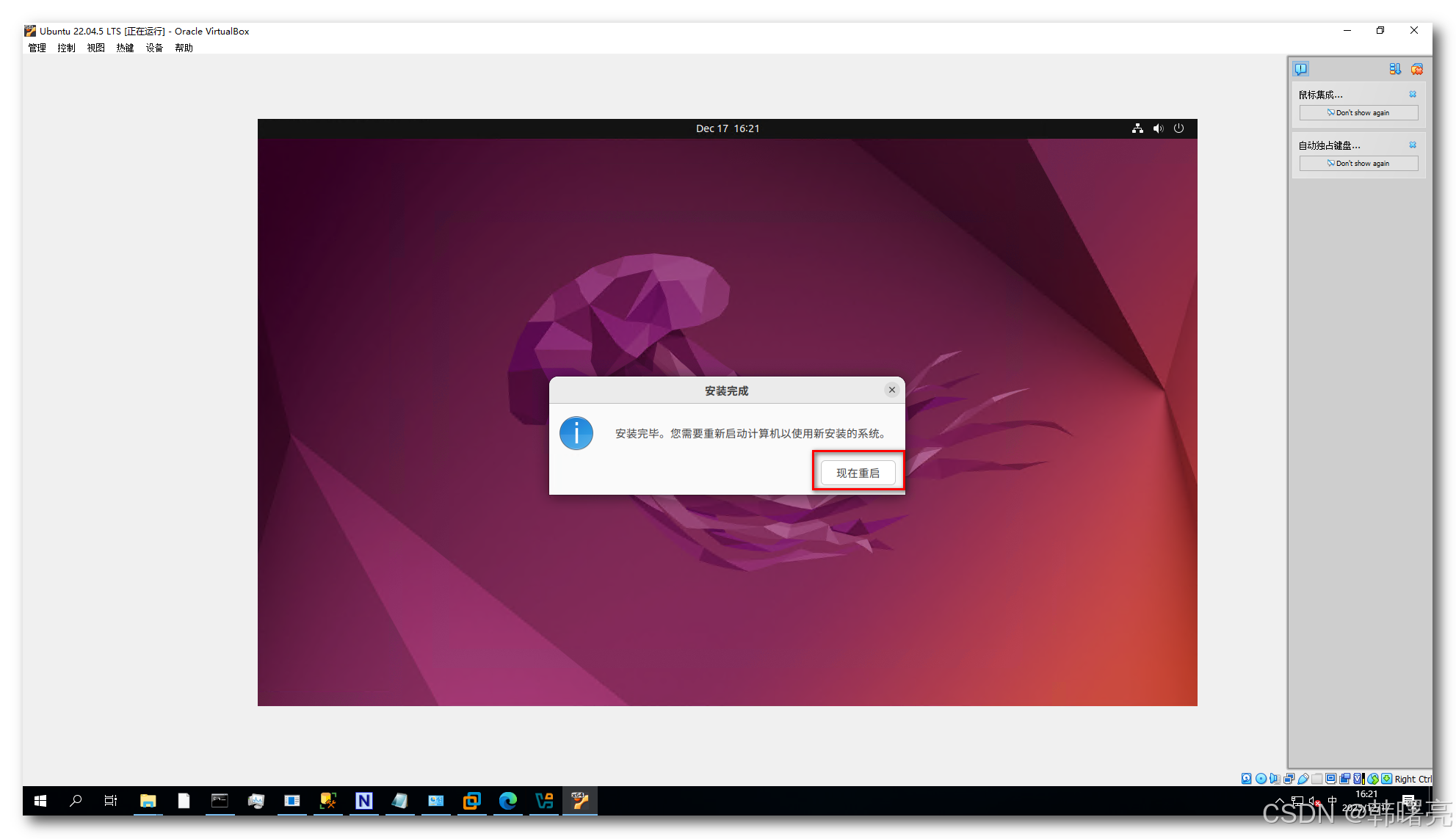The image size is (1456, 839).
Task: Dismiss the 自动独占键盘 notification
Action: point(1413,145)
